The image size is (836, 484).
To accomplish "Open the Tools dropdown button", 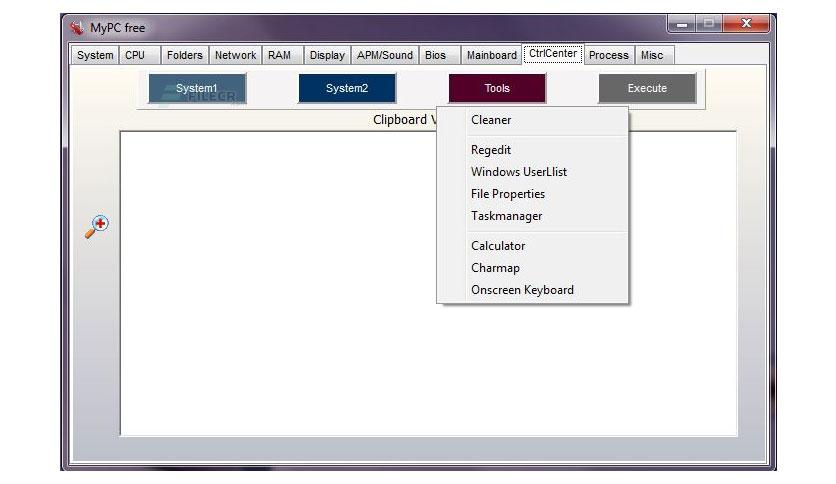I will coord(497,88).
